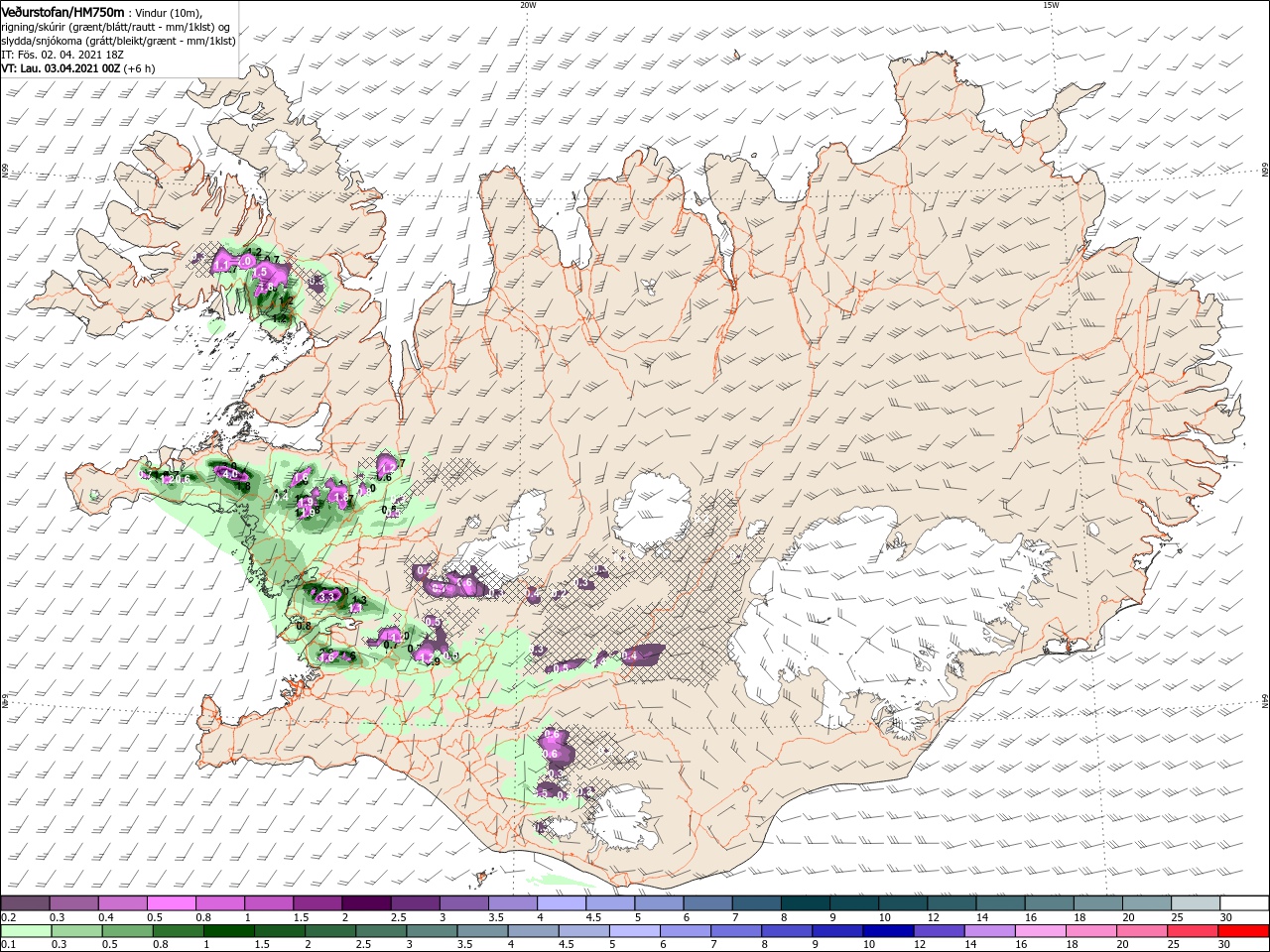Click the 'slydda/snjókoma' legend description line

118,41
